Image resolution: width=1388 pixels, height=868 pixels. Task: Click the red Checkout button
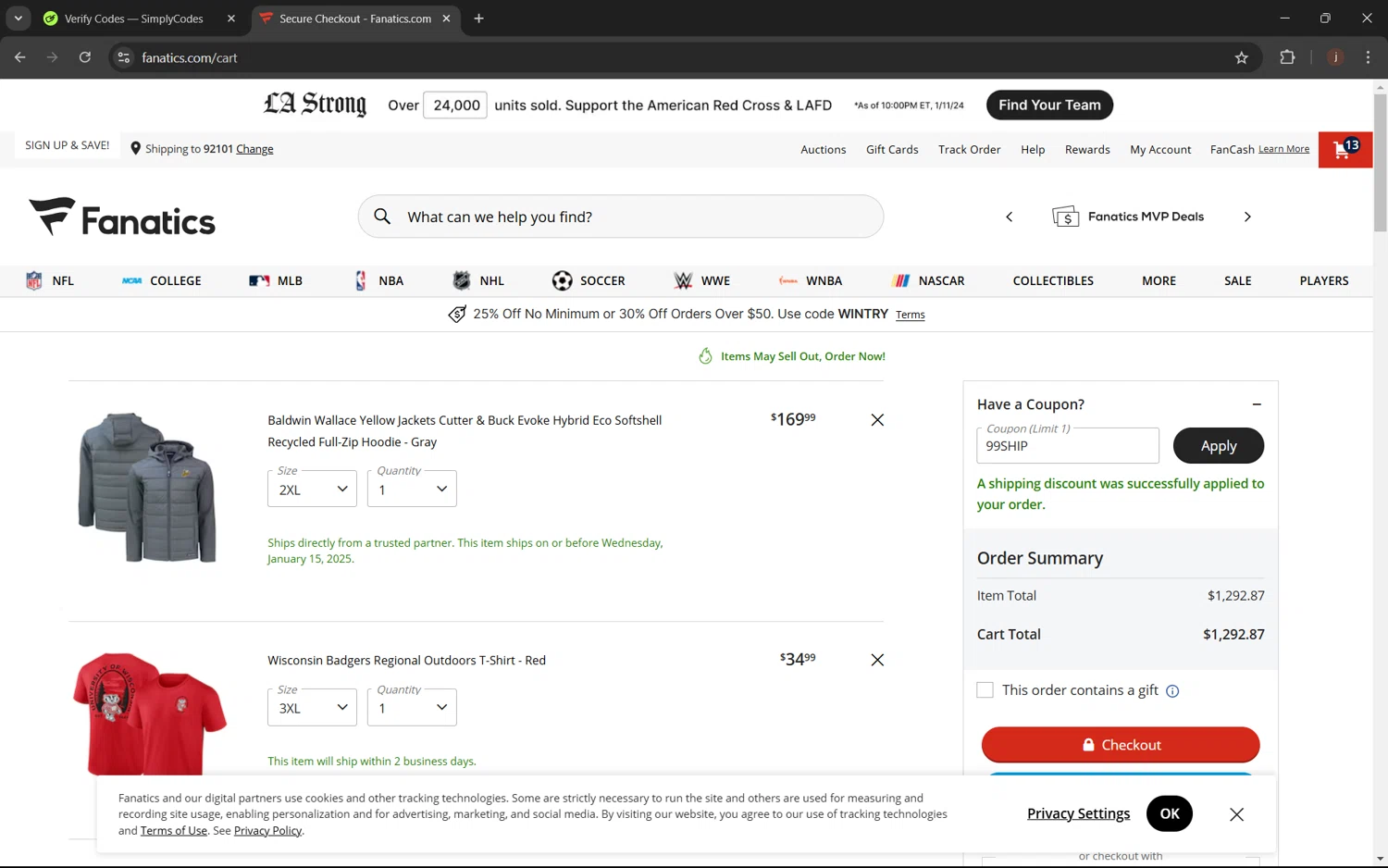pos(1120,745)
